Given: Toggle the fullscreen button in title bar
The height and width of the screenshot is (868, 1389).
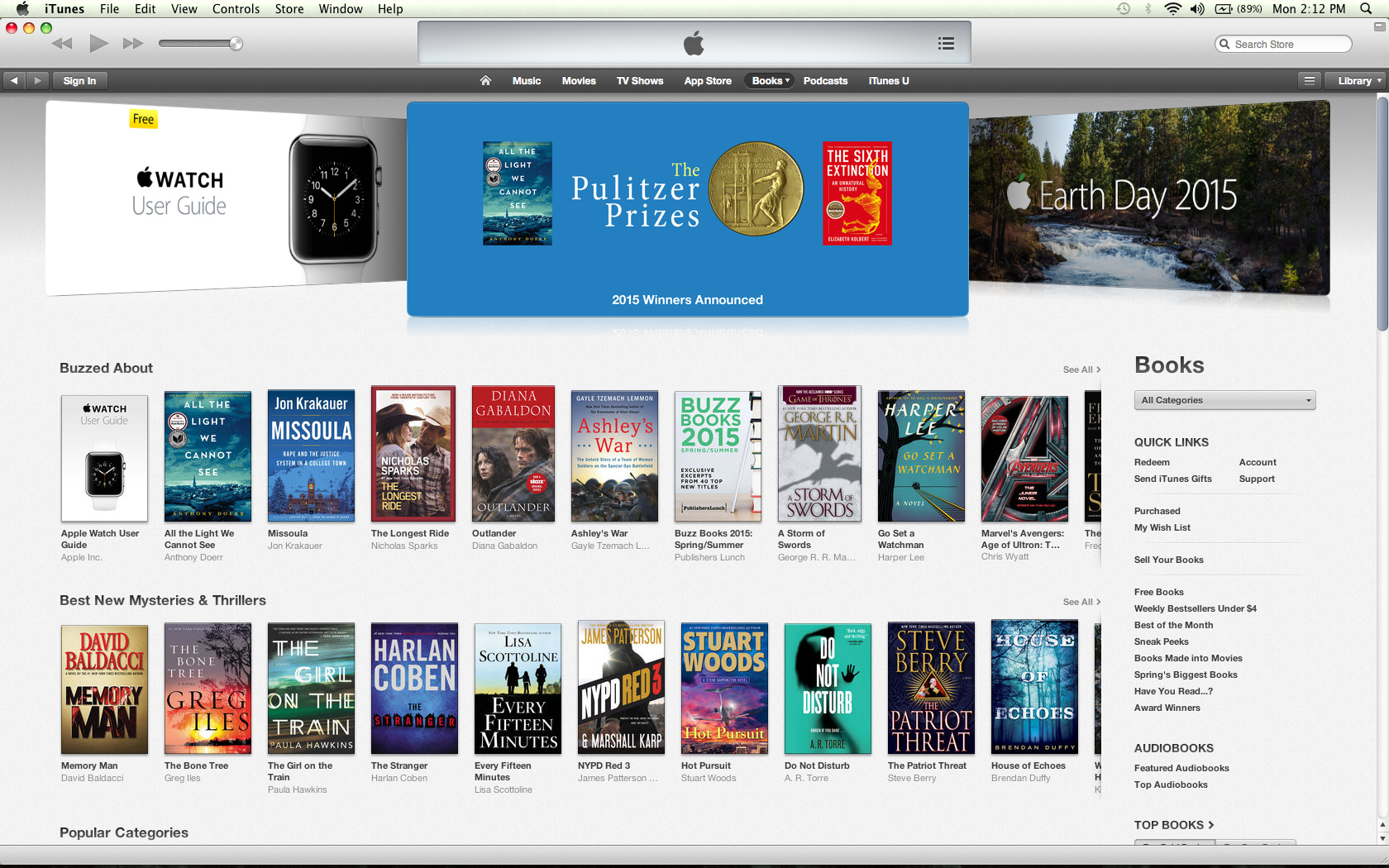Looking at the screenshot, I should 1379,26.
